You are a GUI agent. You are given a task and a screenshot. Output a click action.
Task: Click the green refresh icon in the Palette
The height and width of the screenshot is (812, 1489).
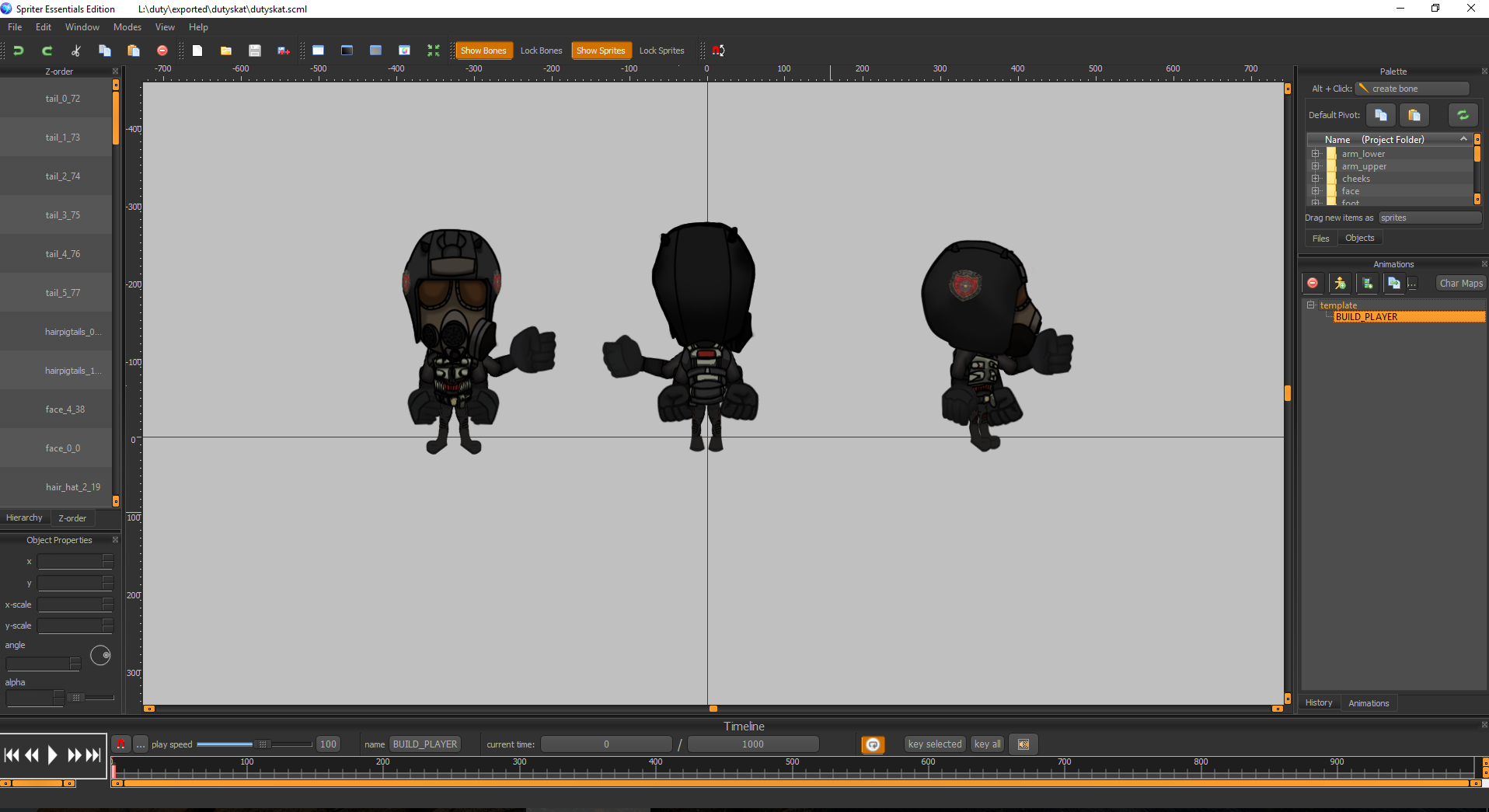1462,115
